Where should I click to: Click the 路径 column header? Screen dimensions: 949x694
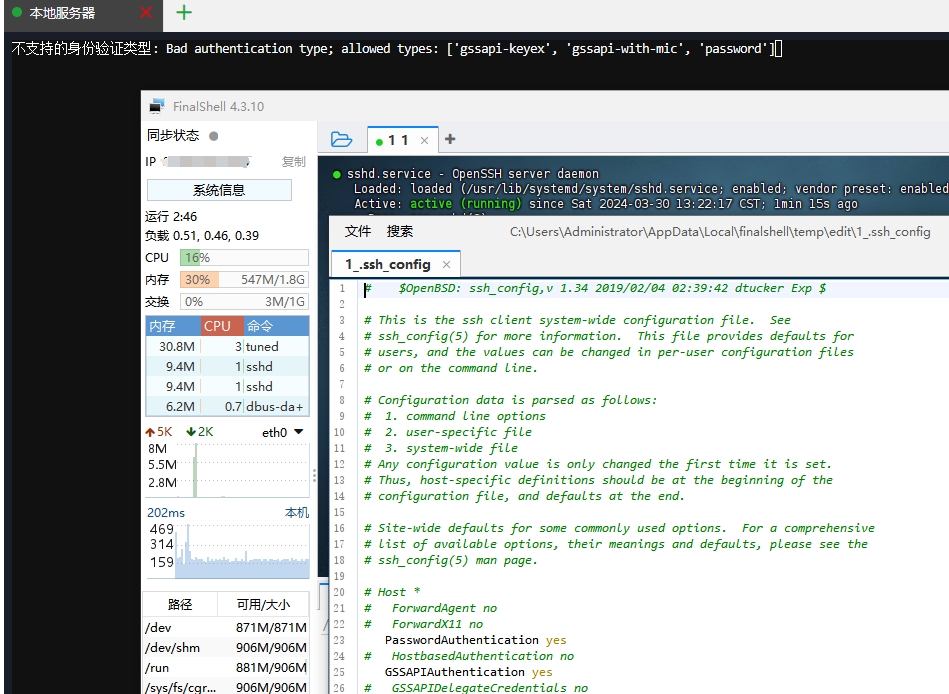(x=180, y=604)
